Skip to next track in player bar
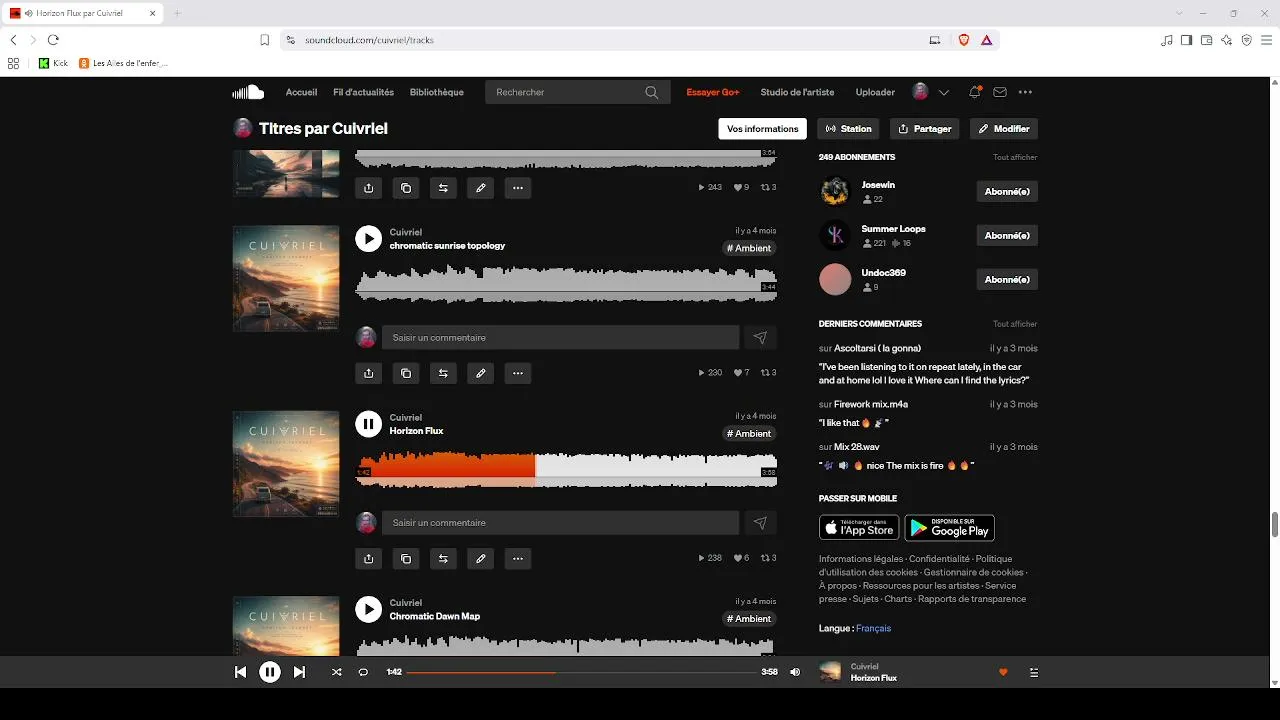The width and height of the screenshot is (1280, 720). (299, 672)
